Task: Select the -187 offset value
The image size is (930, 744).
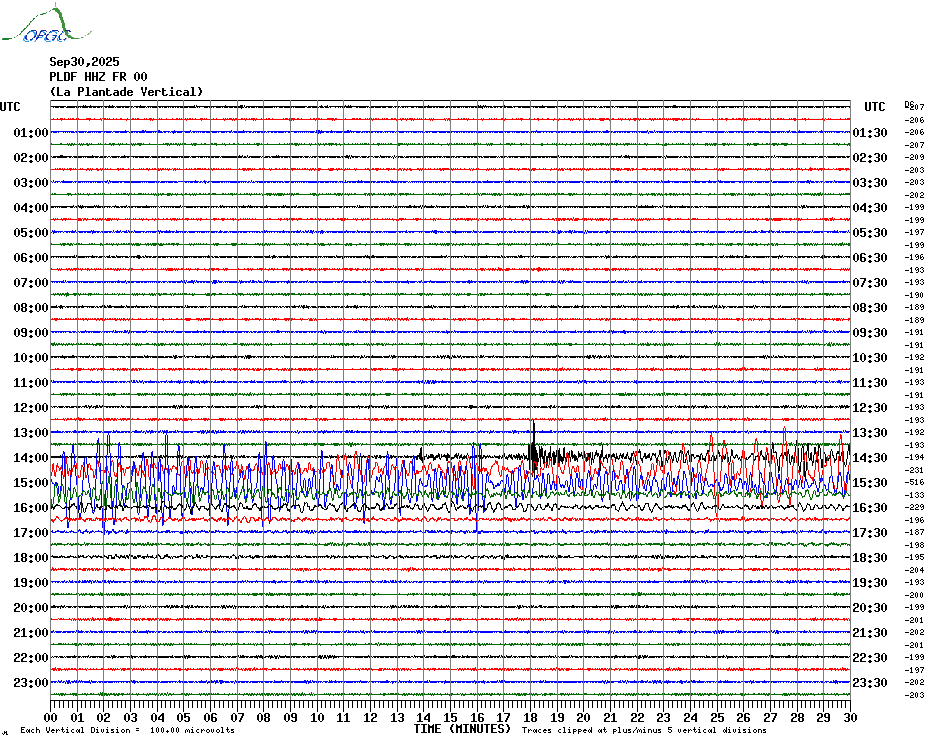Action: point(915,533)
